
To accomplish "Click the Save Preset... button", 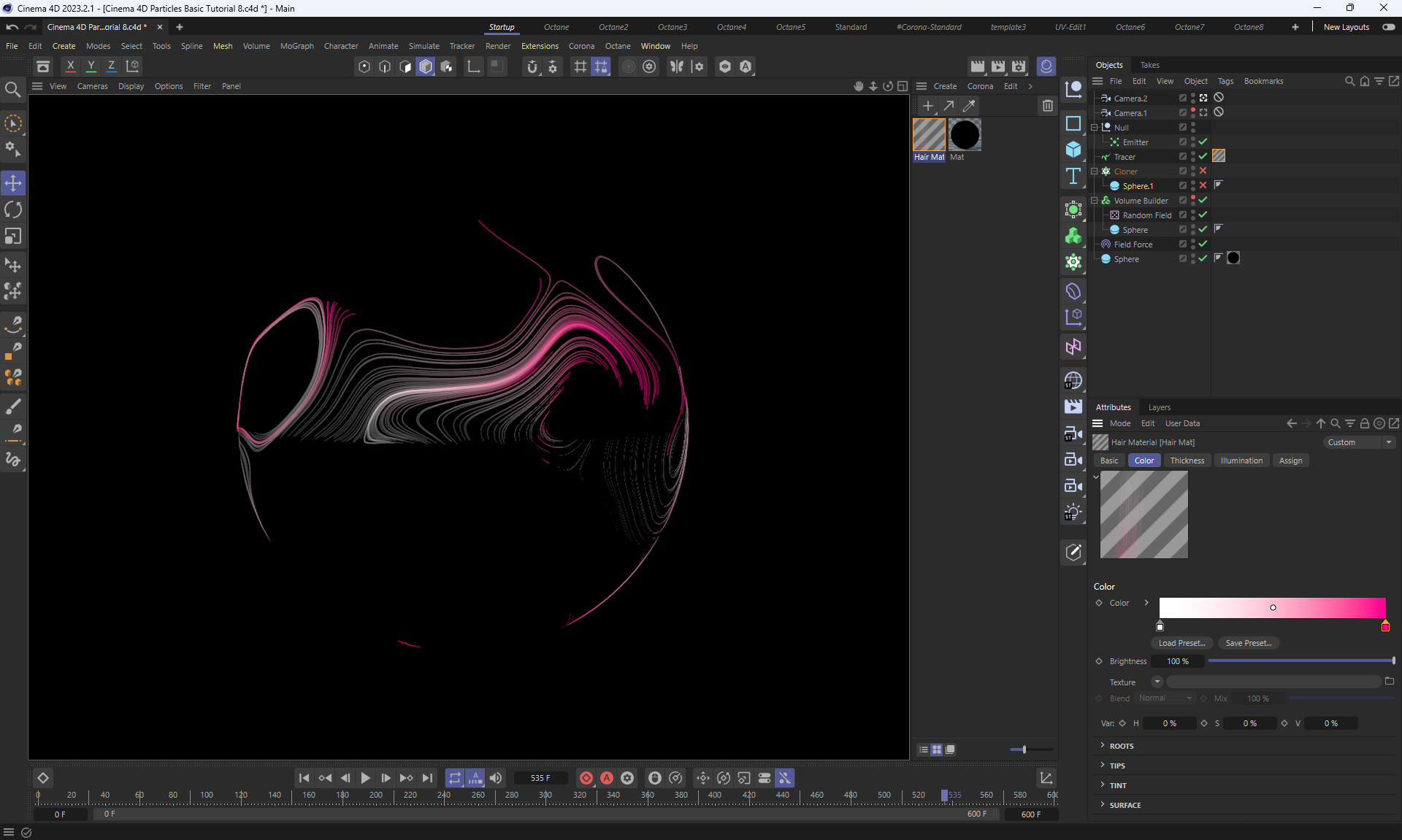I will click(1248, 643).
